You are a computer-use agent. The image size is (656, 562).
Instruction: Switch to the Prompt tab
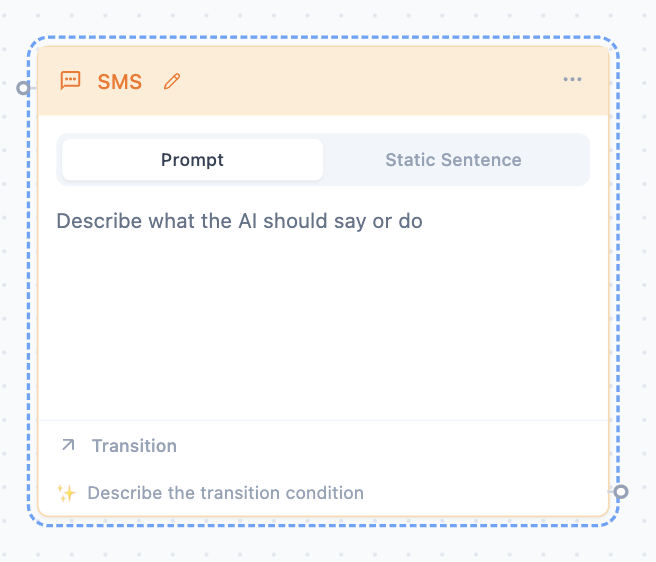point(192,160)
